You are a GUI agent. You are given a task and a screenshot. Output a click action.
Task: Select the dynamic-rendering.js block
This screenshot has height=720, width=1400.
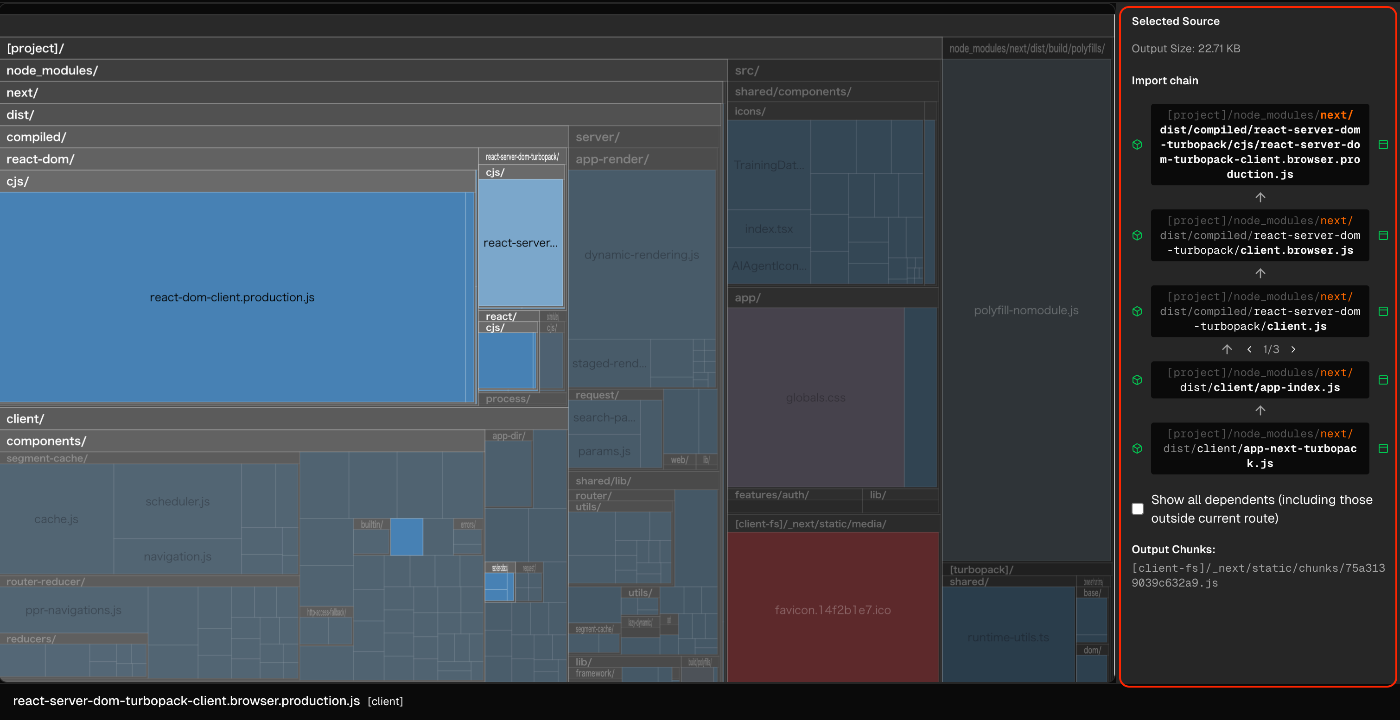pyautogui.click(x=642, y=255)
